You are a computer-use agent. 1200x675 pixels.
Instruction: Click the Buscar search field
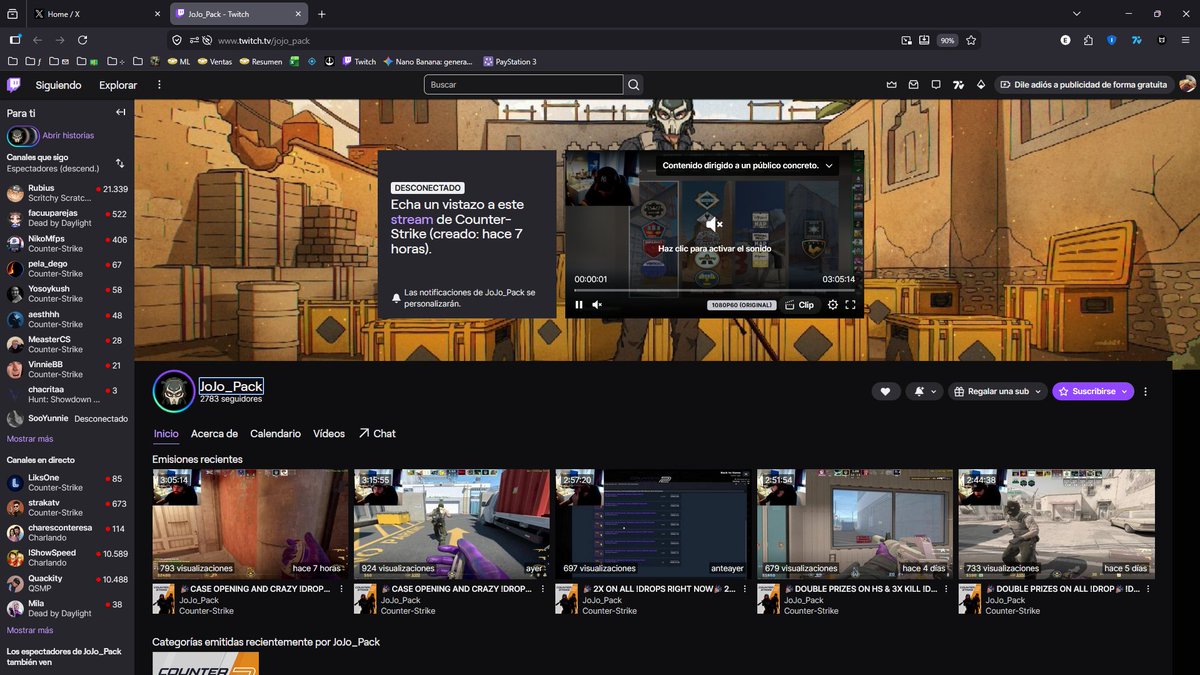(x=523, y=85)
